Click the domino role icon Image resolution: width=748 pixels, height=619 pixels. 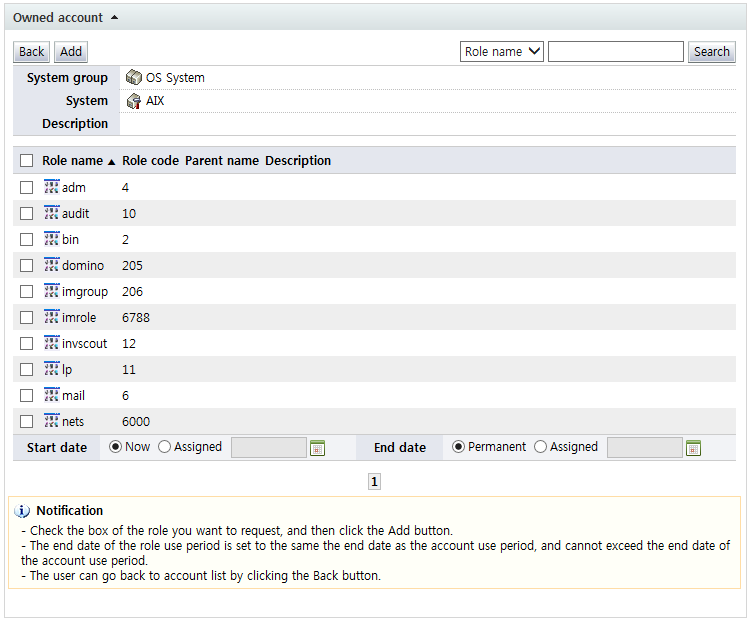(52, 265)
